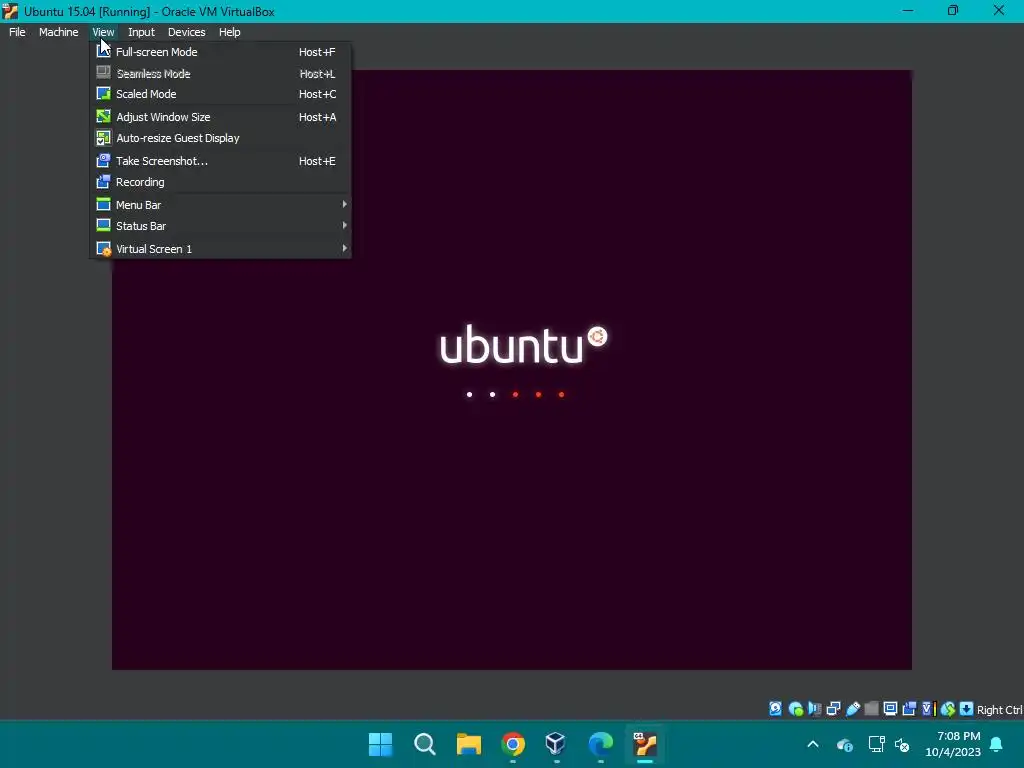The height and width of the screenshot is (768, 1024).
Task: Toggle Auto-resize Guest Display checkbox
Action: 103,138
